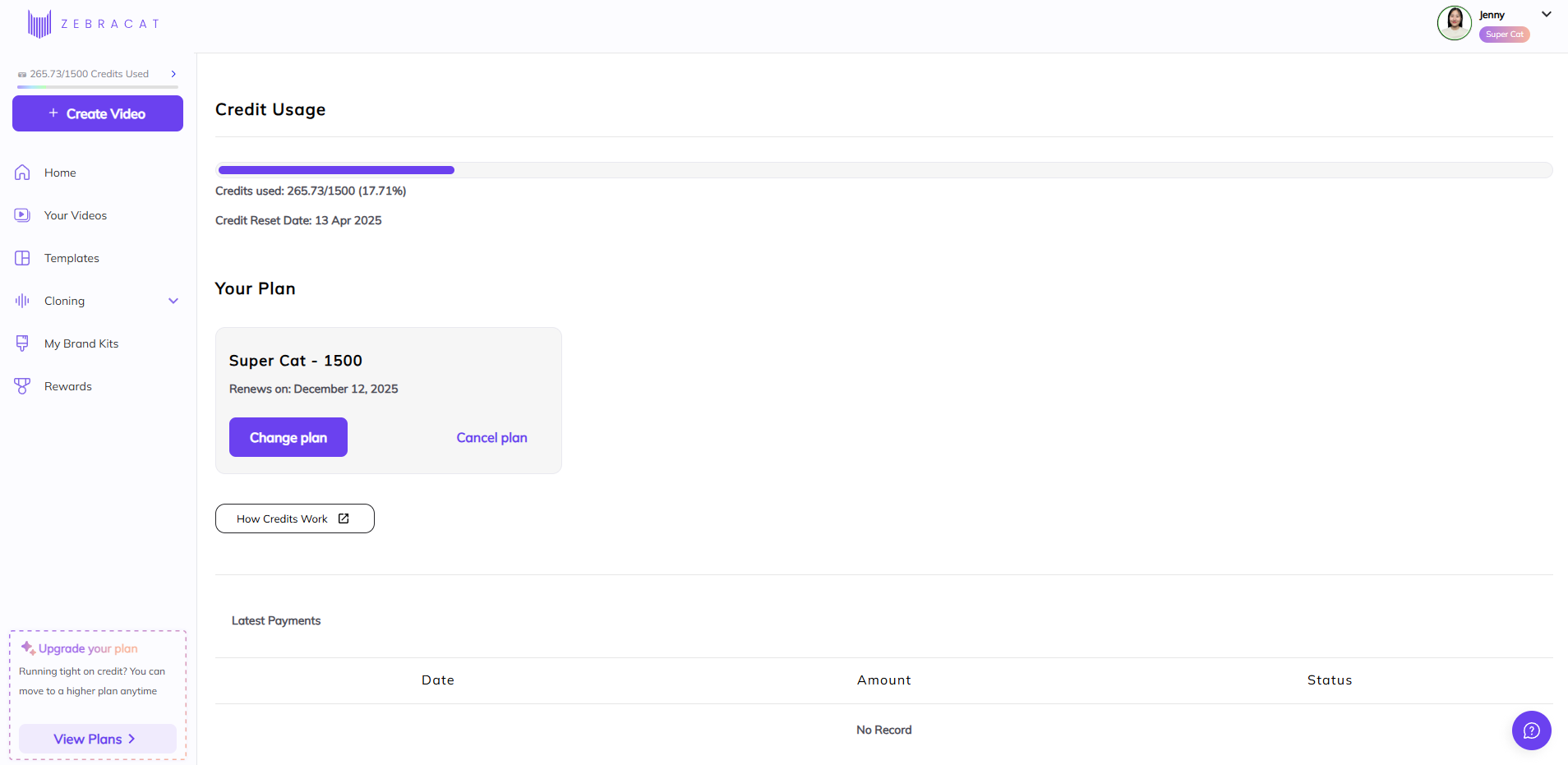
Task: Click the Super Cat - 1500 plan title
Action: tap(296, 361)
